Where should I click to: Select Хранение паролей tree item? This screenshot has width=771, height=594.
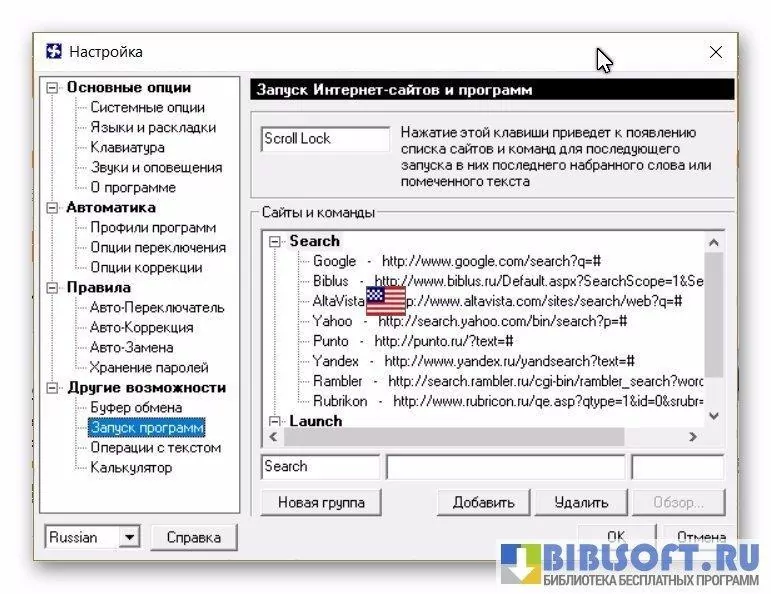click(149, 368)
